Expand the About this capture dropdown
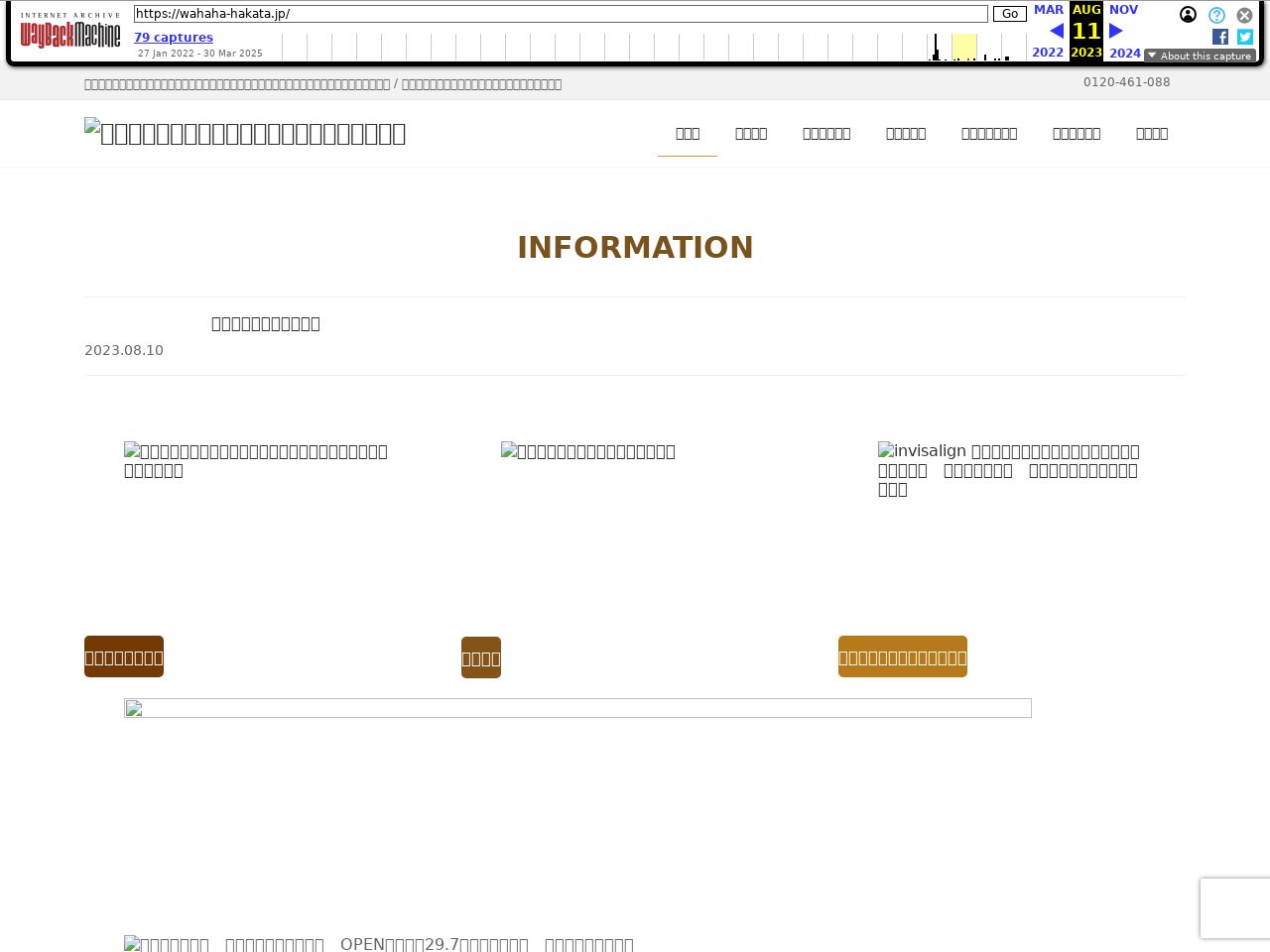This screenshot has height=952, width=1270. [1200, 56]
